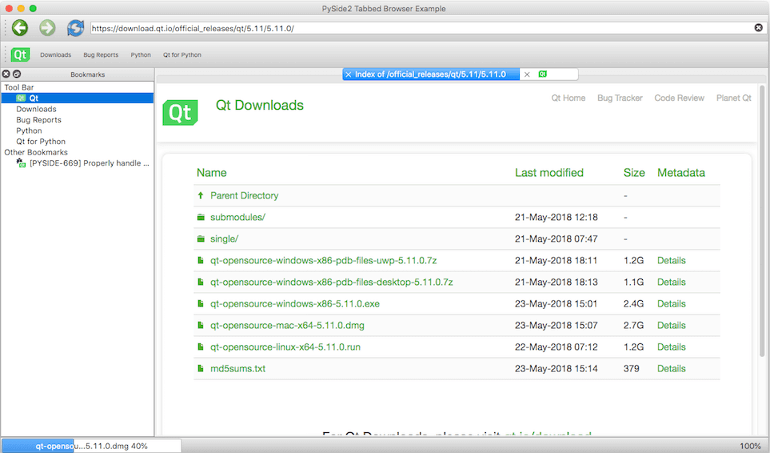Download the pdb-files-desktop-5.11.0.7z file
The width and height of the screenshot is (770, 453).
pos(331,282)
